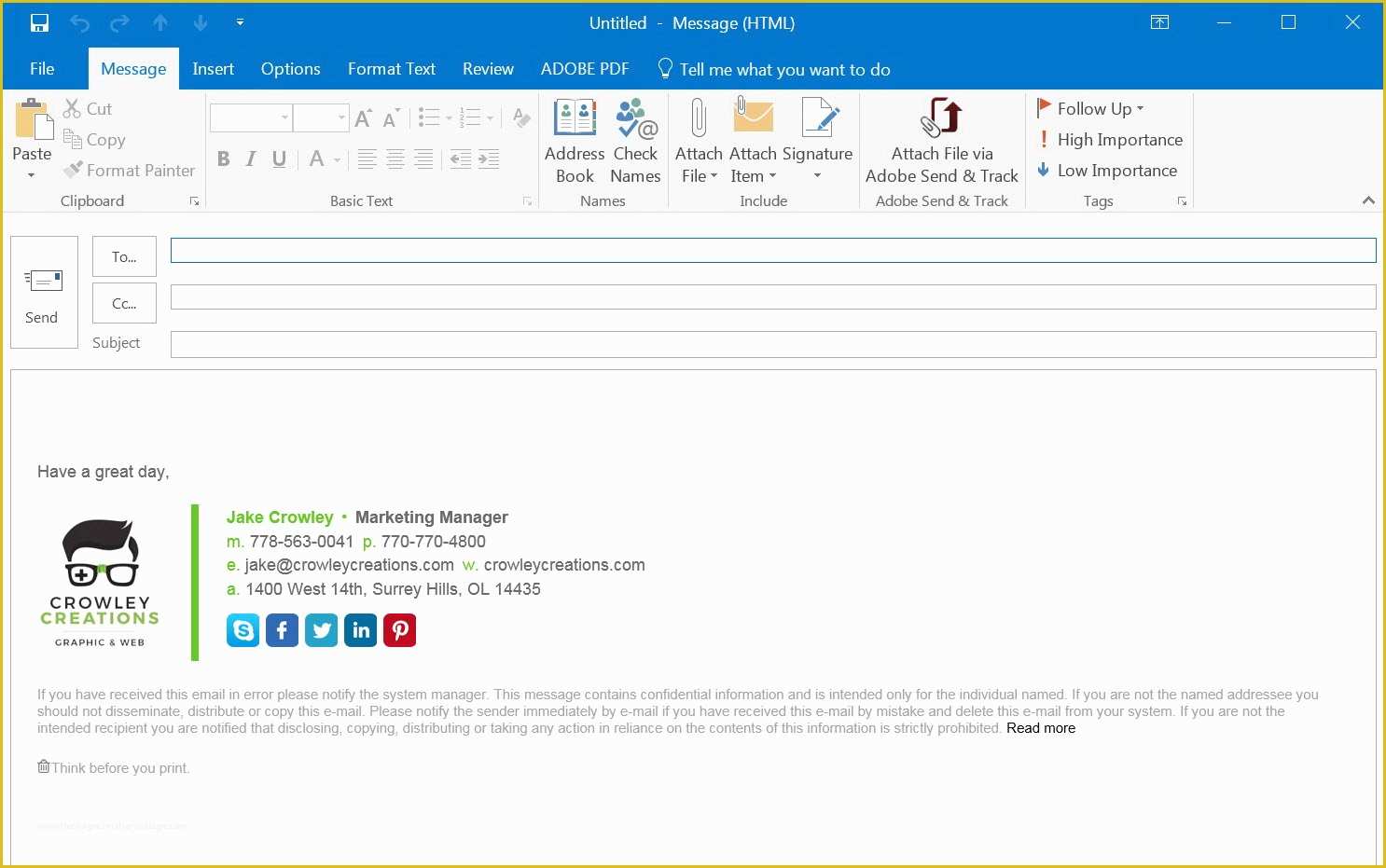1386x868 pixels.
Task: Switch to the Format Text tab
Action: click(x=391, y=69)
